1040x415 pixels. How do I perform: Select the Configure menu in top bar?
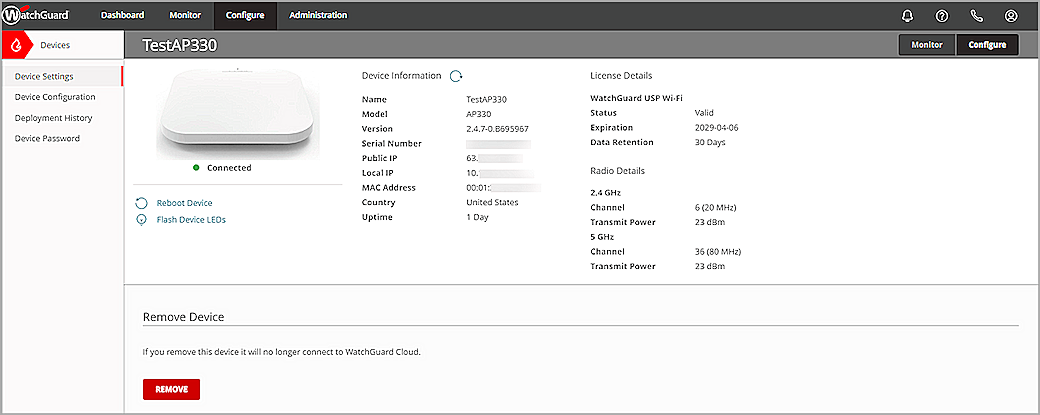click(245, 15)
